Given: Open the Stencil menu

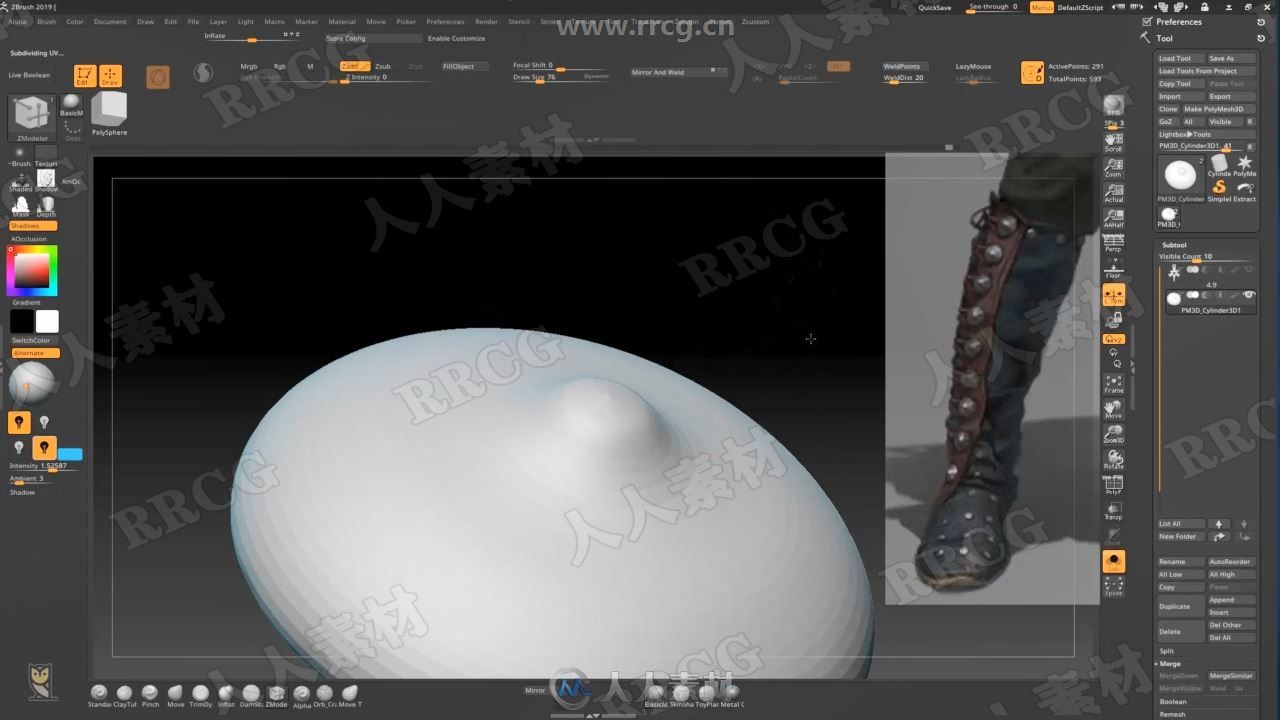Looking at the screenshot, I should (x=519, y=21).
